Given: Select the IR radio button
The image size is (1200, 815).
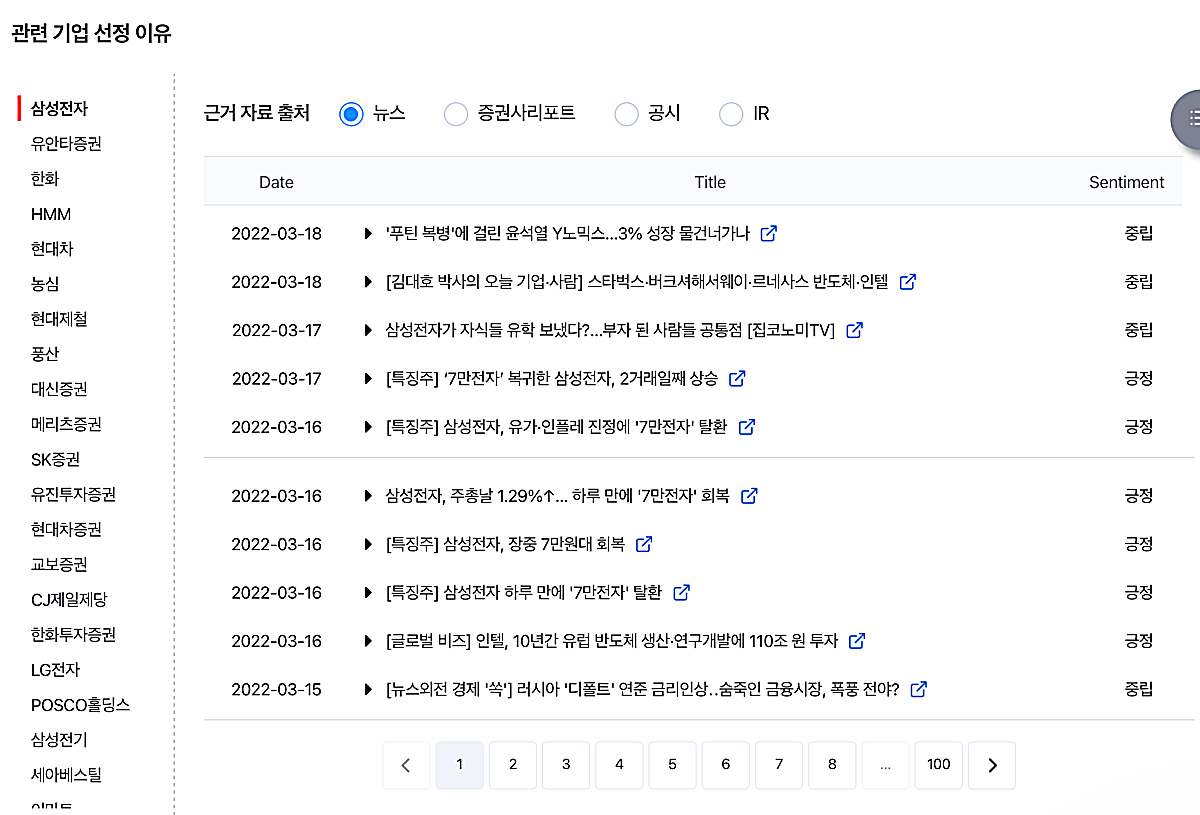Looking at the screenshot, I should (x=731, y=114).
